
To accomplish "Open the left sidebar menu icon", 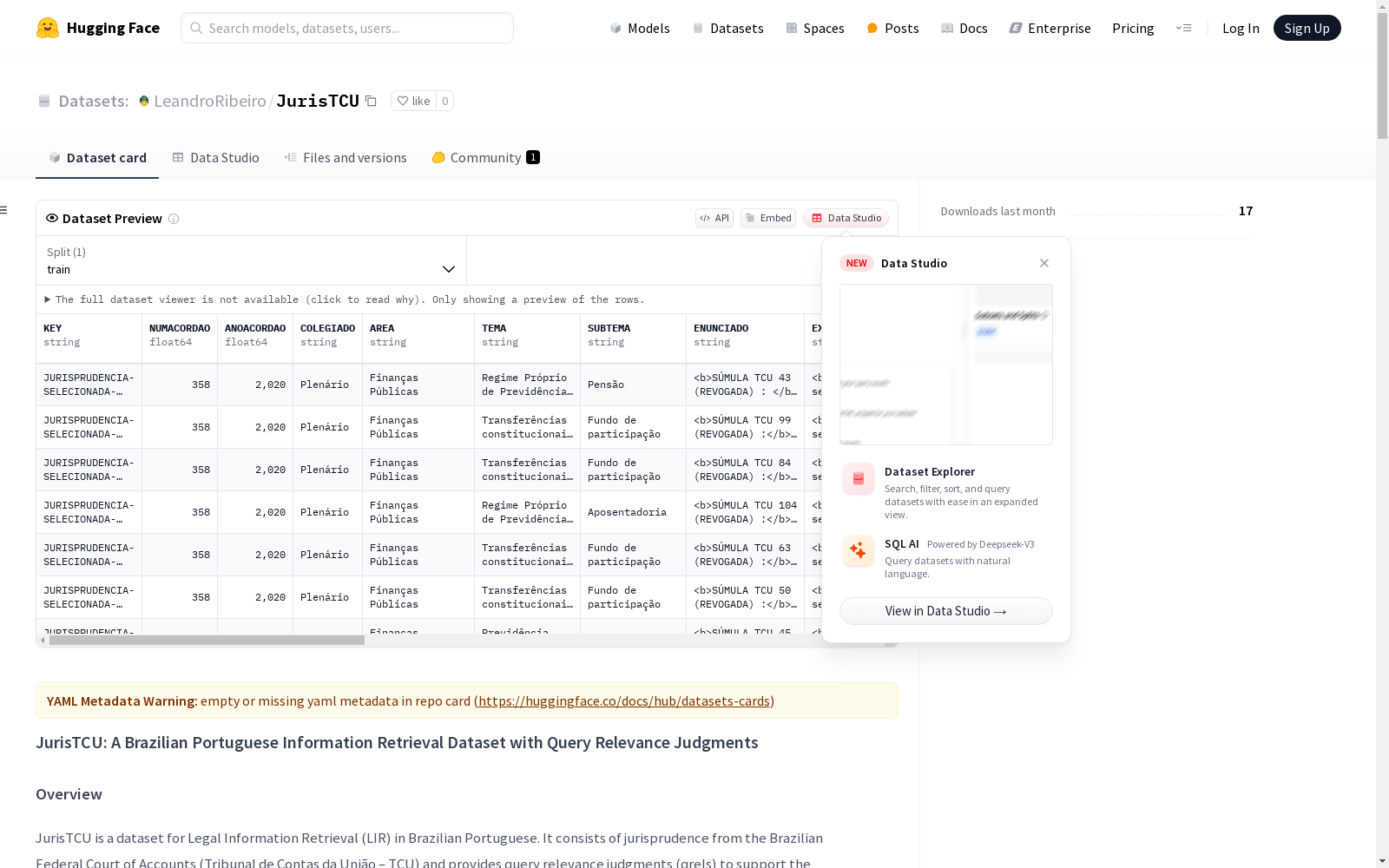I will [4, 210].
